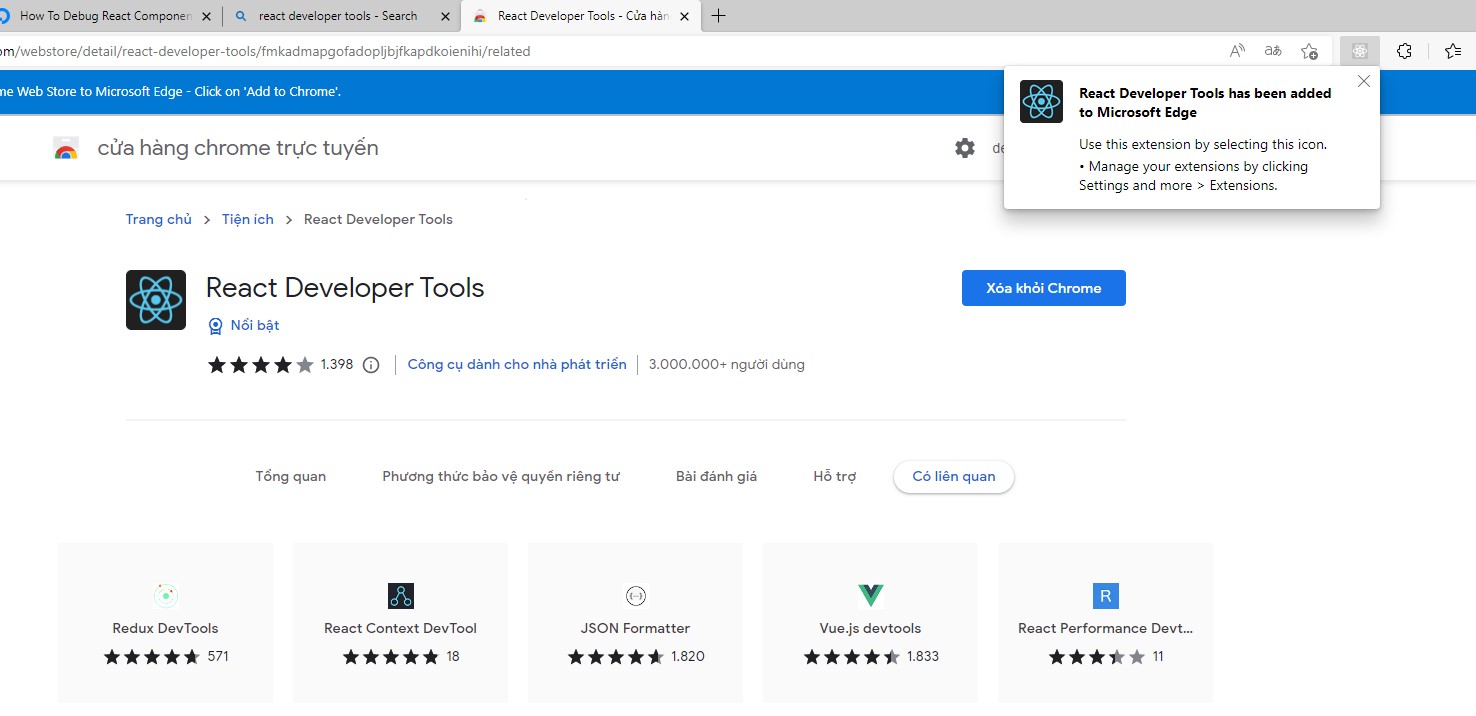Close the React Developer Tools store tab
The height and width of the screenshot is (716, 1476).
684,16
